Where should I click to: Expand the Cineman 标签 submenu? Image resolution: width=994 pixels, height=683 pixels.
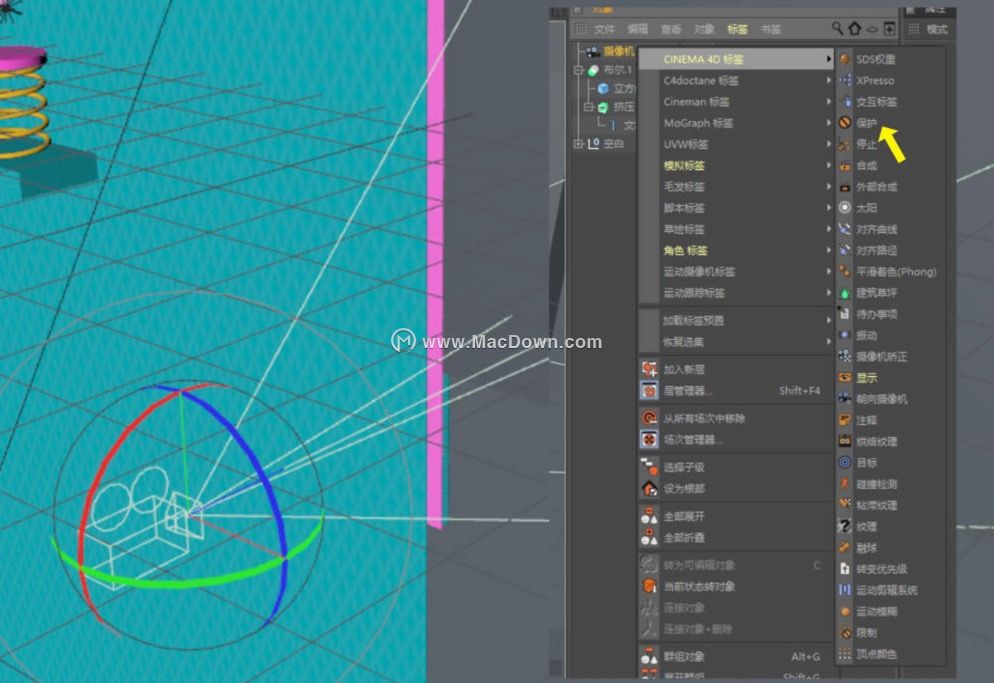pyautogui.click(x=736, y=101)
